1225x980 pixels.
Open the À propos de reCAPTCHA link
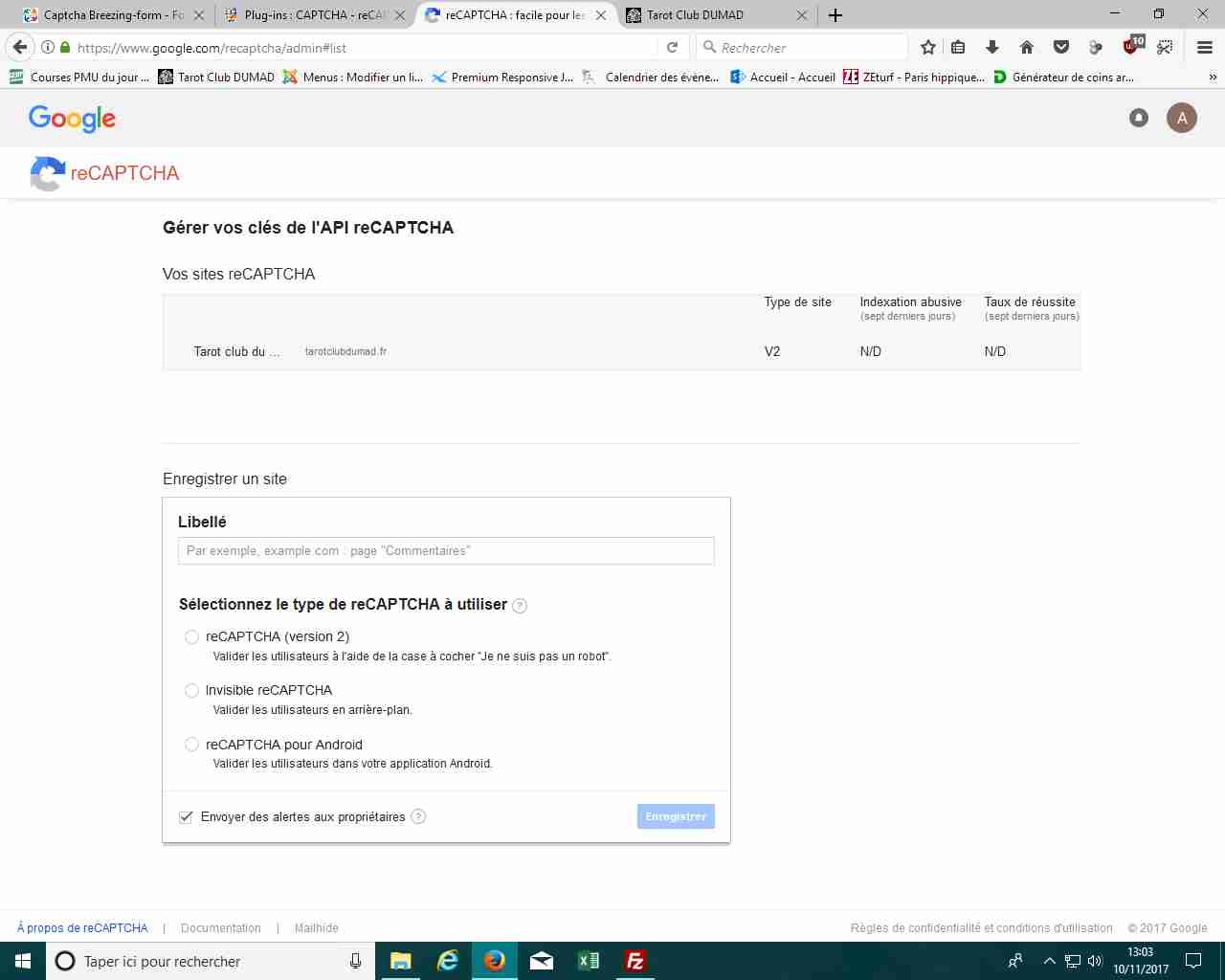(x=82, y=928)
